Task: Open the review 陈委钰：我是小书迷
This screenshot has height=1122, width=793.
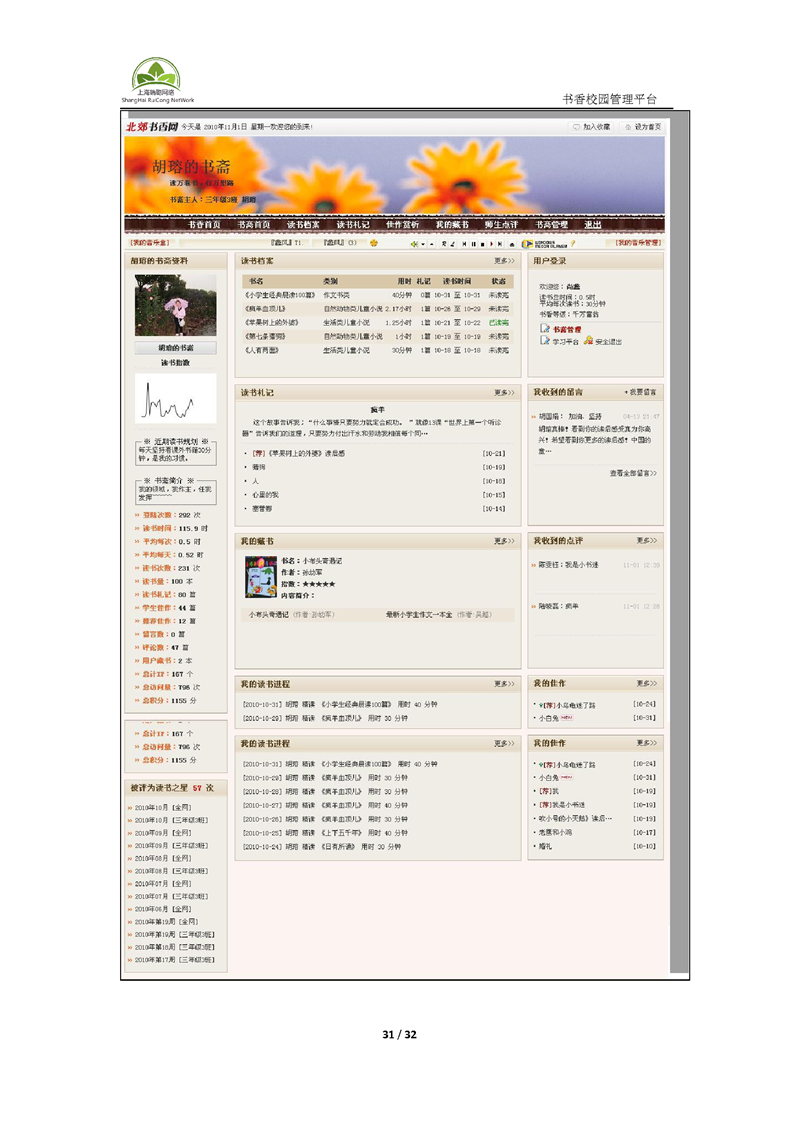Action: tap(568, 565)
